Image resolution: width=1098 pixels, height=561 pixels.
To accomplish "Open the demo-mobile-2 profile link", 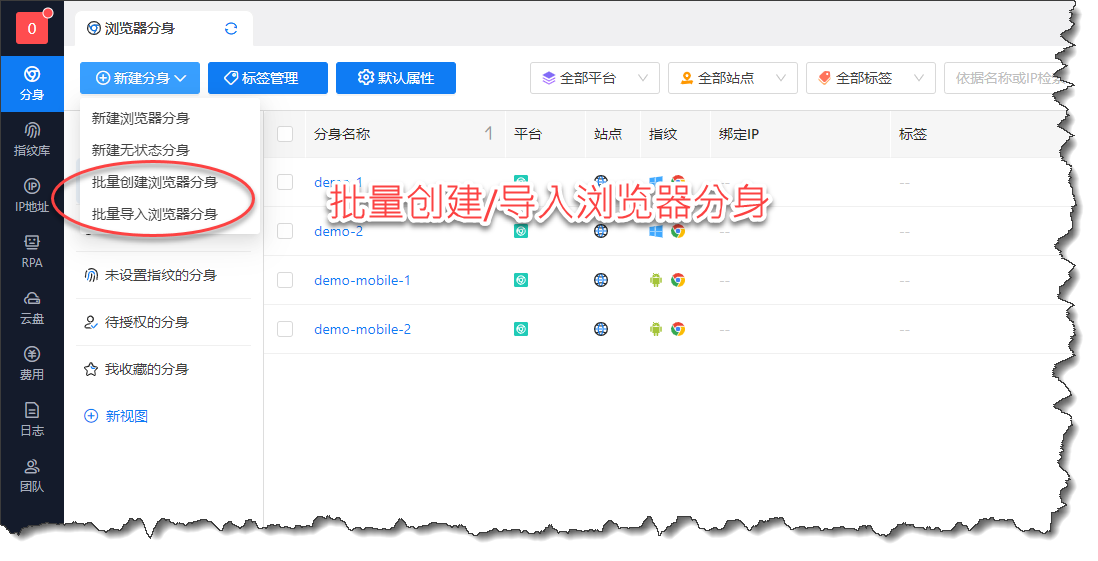I will point(362,329).
